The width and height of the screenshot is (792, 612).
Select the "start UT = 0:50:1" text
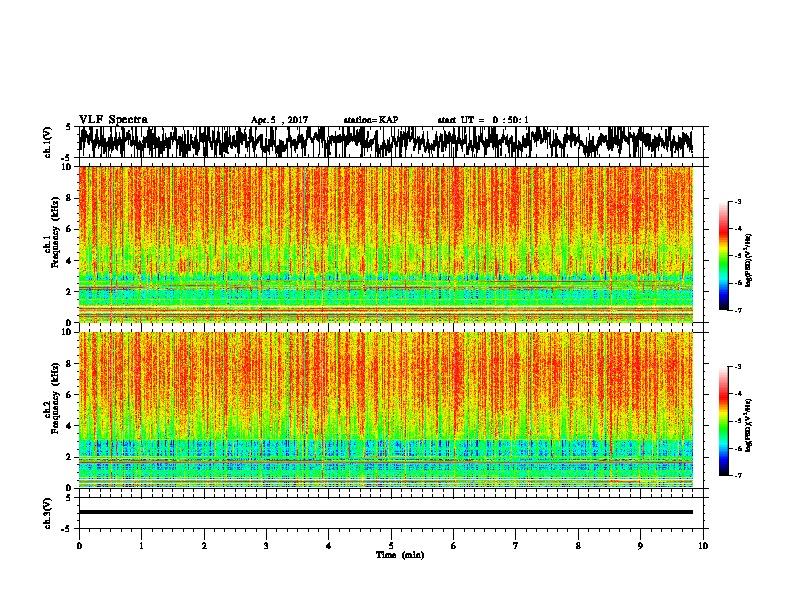pos(483,120)
